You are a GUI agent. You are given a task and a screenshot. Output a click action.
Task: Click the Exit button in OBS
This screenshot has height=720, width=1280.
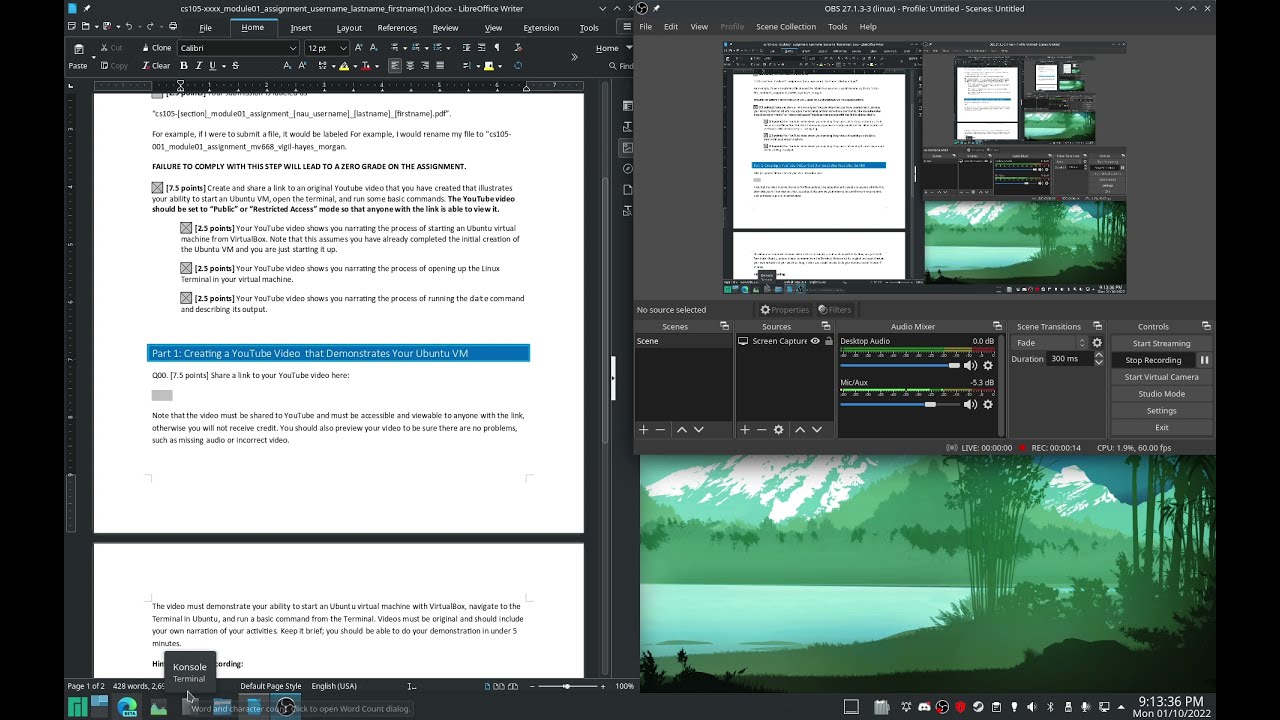[1161, 428]
